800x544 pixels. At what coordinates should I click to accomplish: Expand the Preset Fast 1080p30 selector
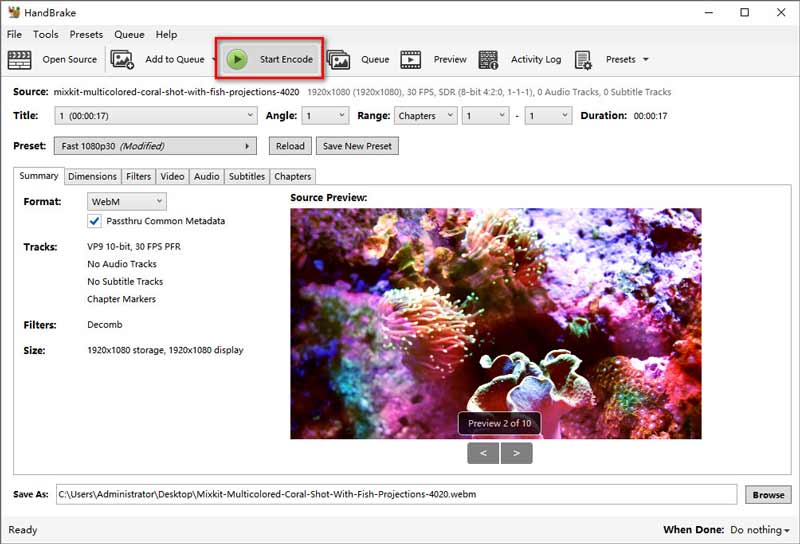tap(155, 146)
